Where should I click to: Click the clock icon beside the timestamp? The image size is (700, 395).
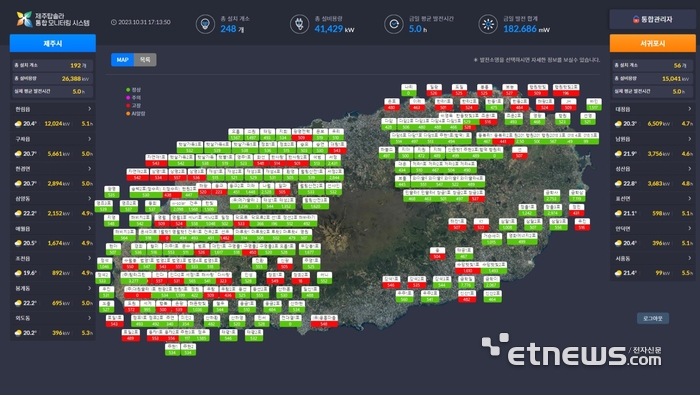[x=114, y=22]
